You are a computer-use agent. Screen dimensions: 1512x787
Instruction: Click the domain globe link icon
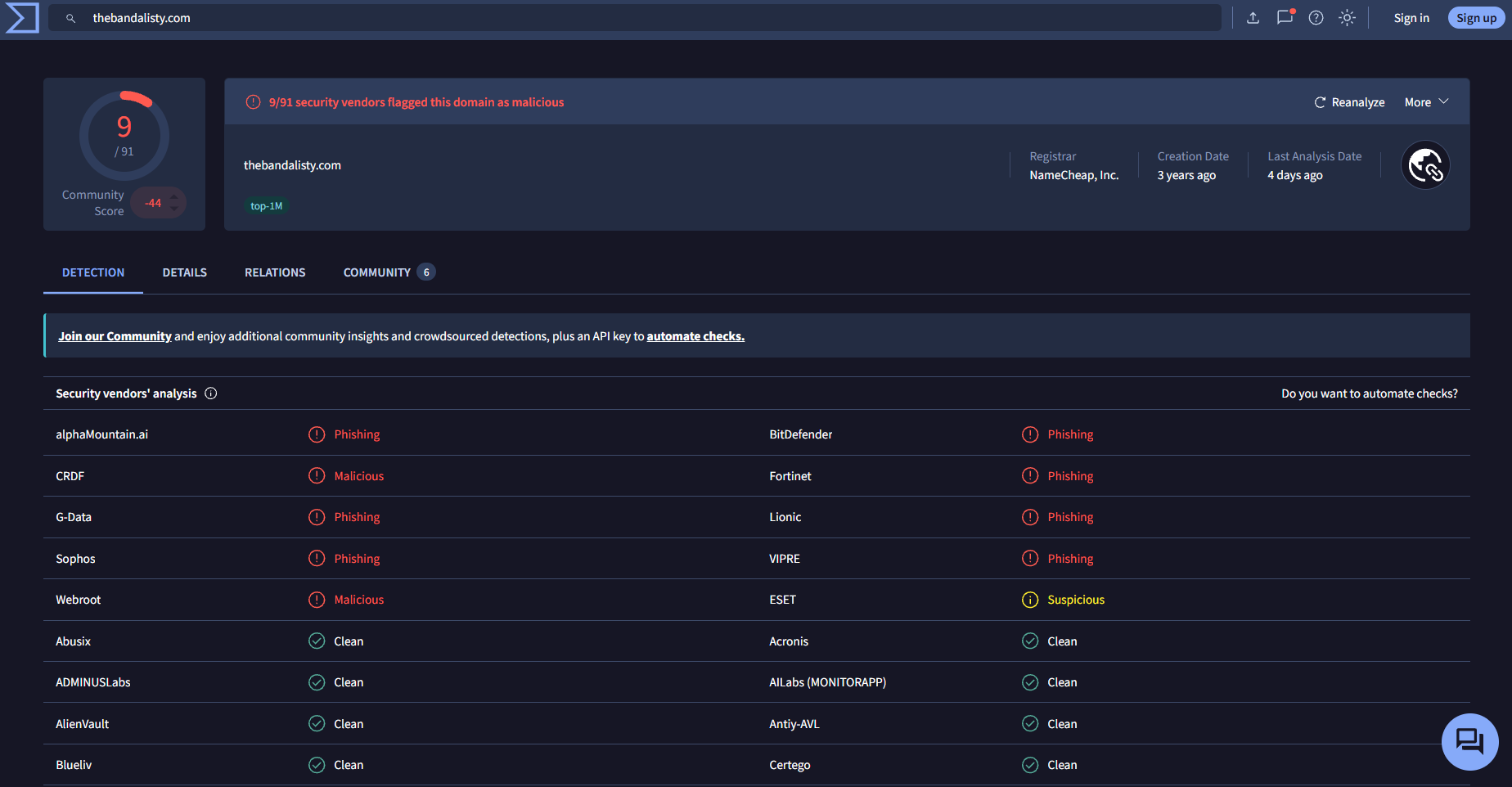click(x=1425, y=165)
